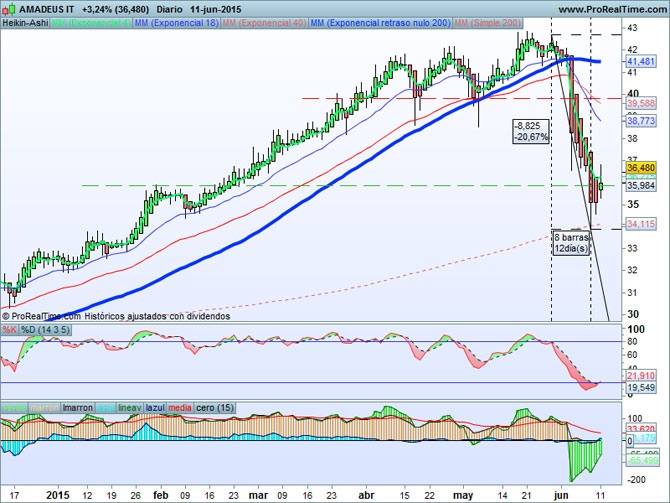
Task: Click the 39,588 price tag
Action: click(x=641, y=103)
